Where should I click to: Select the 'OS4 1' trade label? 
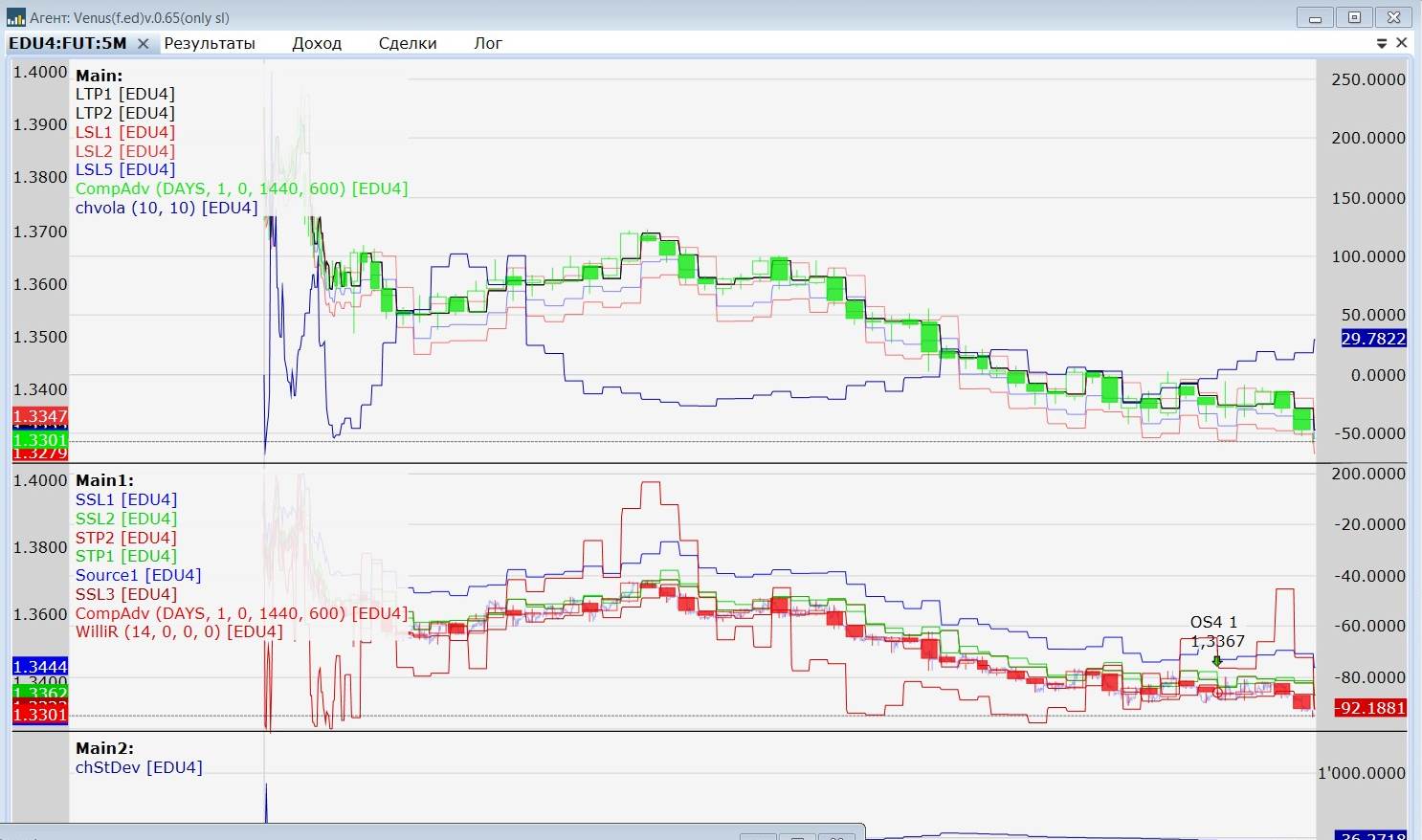(x=1214, y=622)
